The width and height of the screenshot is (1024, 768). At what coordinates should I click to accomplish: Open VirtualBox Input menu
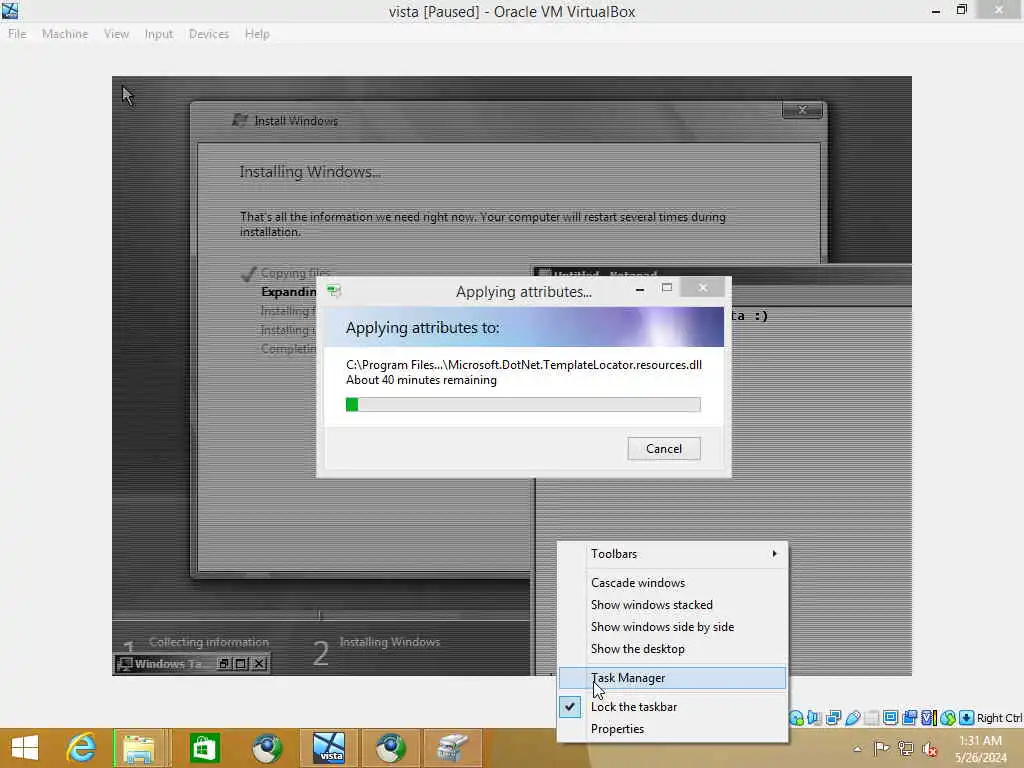point(159,34)
